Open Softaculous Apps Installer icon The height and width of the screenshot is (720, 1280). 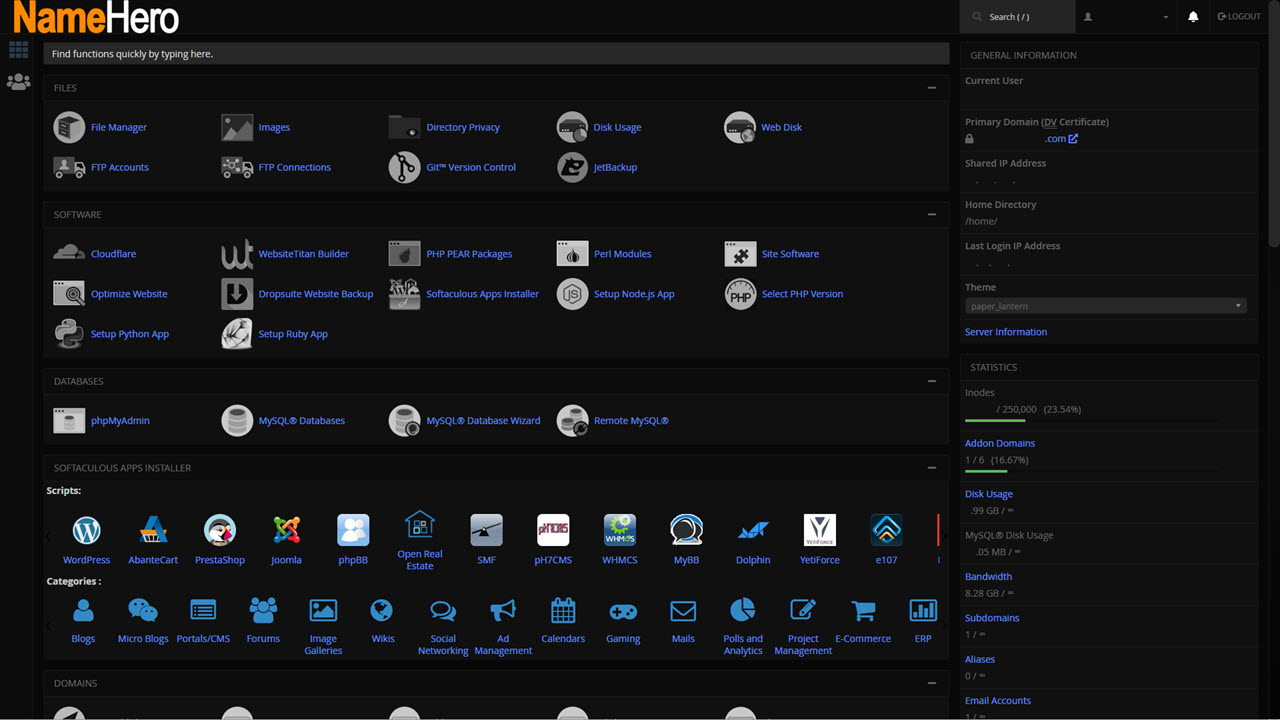(x=405, y=294)
